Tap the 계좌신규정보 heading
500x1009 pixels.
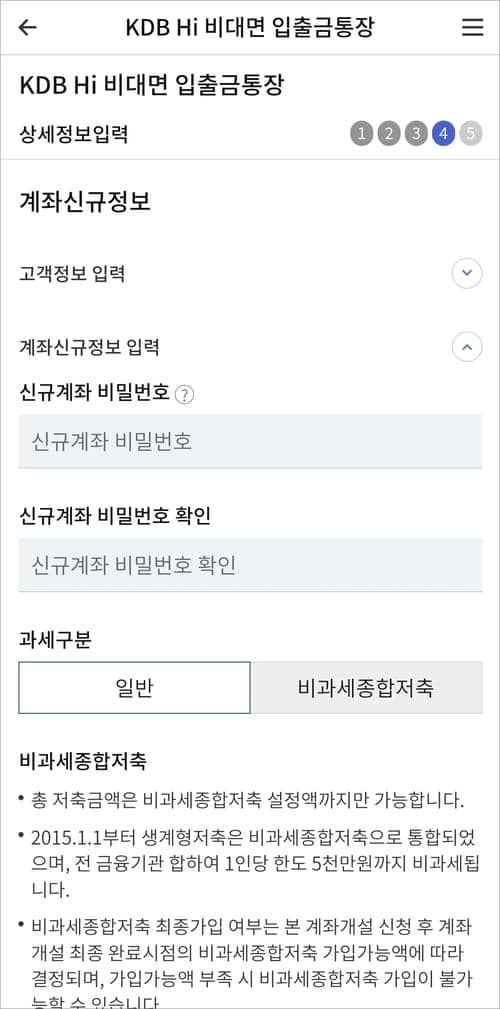[85, 201]
